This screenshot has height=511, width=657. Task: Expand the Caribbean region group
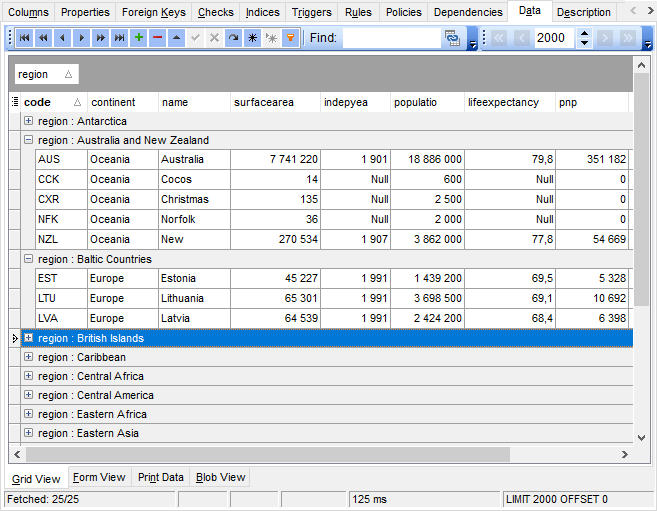click(x=28, y=357)
